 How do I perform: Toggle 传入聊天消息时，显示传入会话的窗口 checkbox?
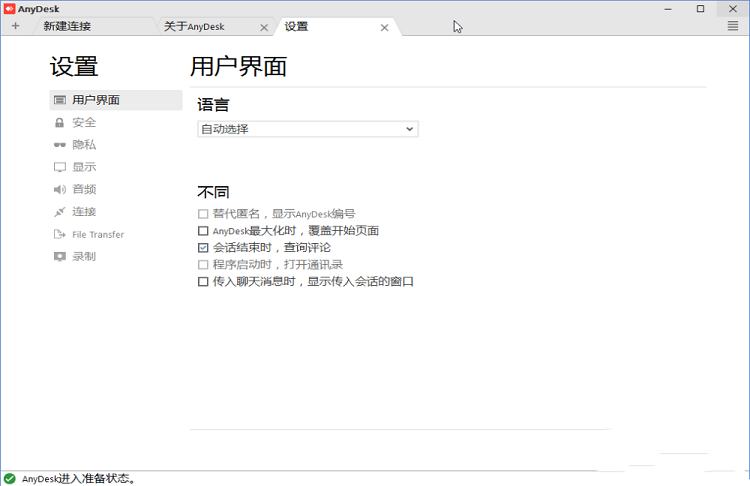[203, 282]
